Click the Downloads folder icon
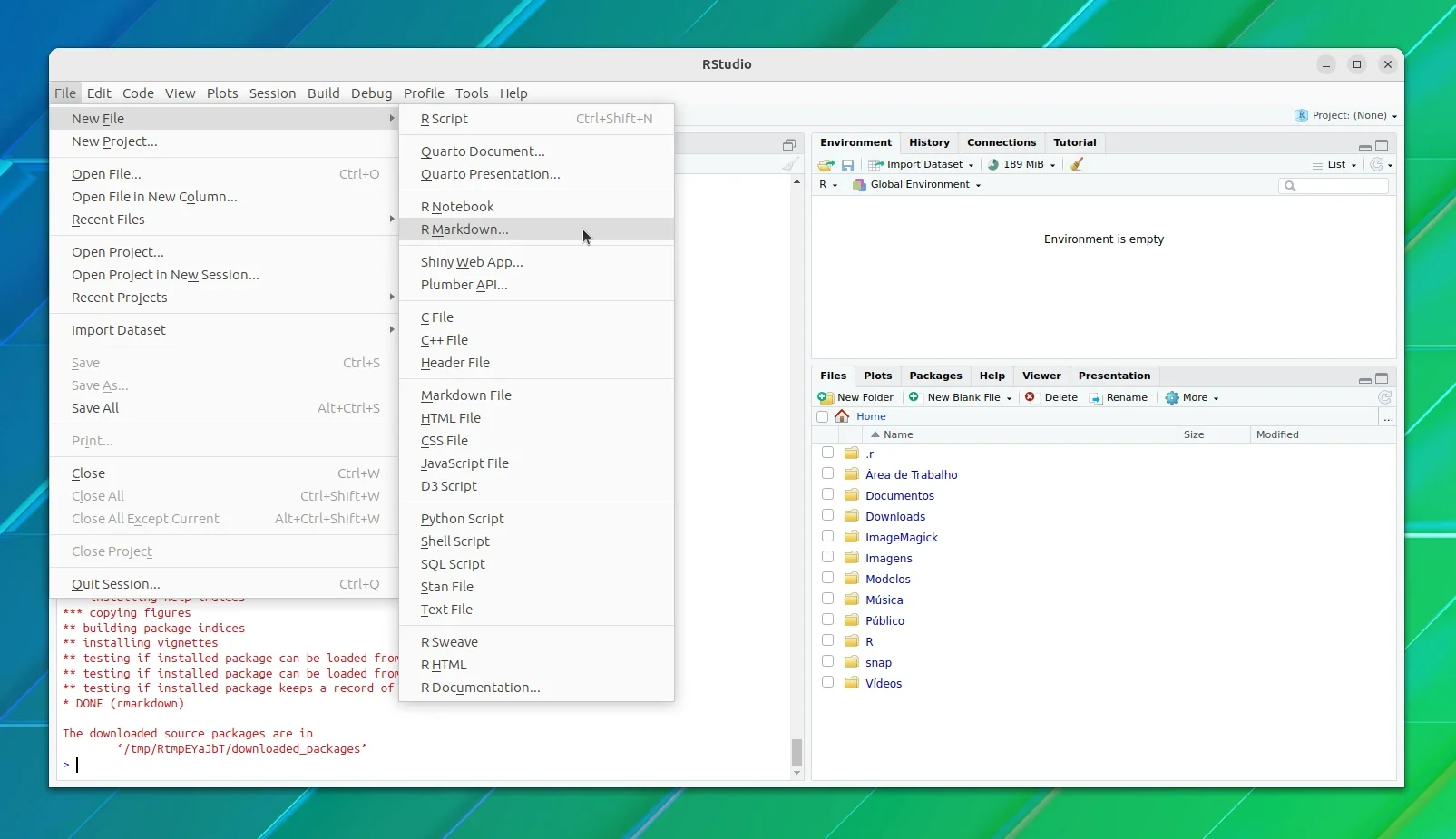Screen dimensions: 1456x839 852,516
